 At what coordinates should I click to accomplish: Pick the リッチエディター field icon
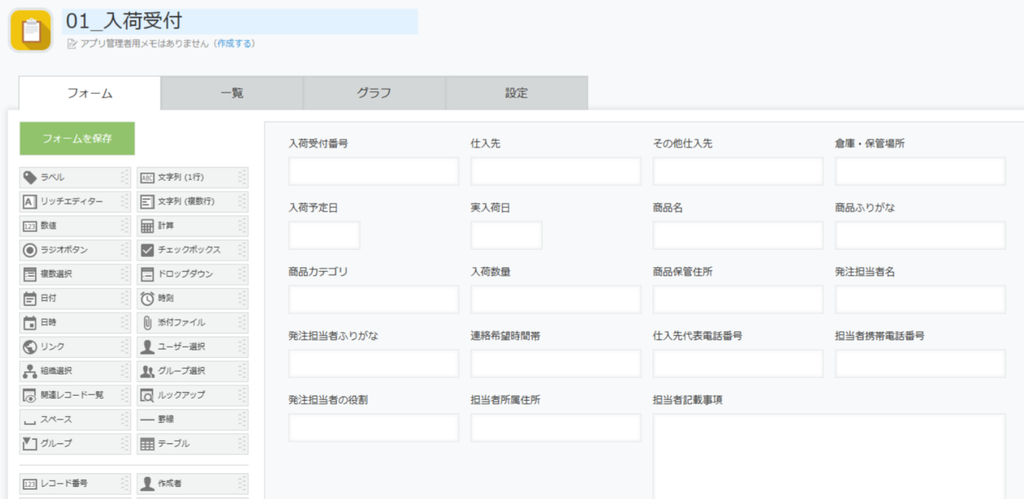pos(29,202)
